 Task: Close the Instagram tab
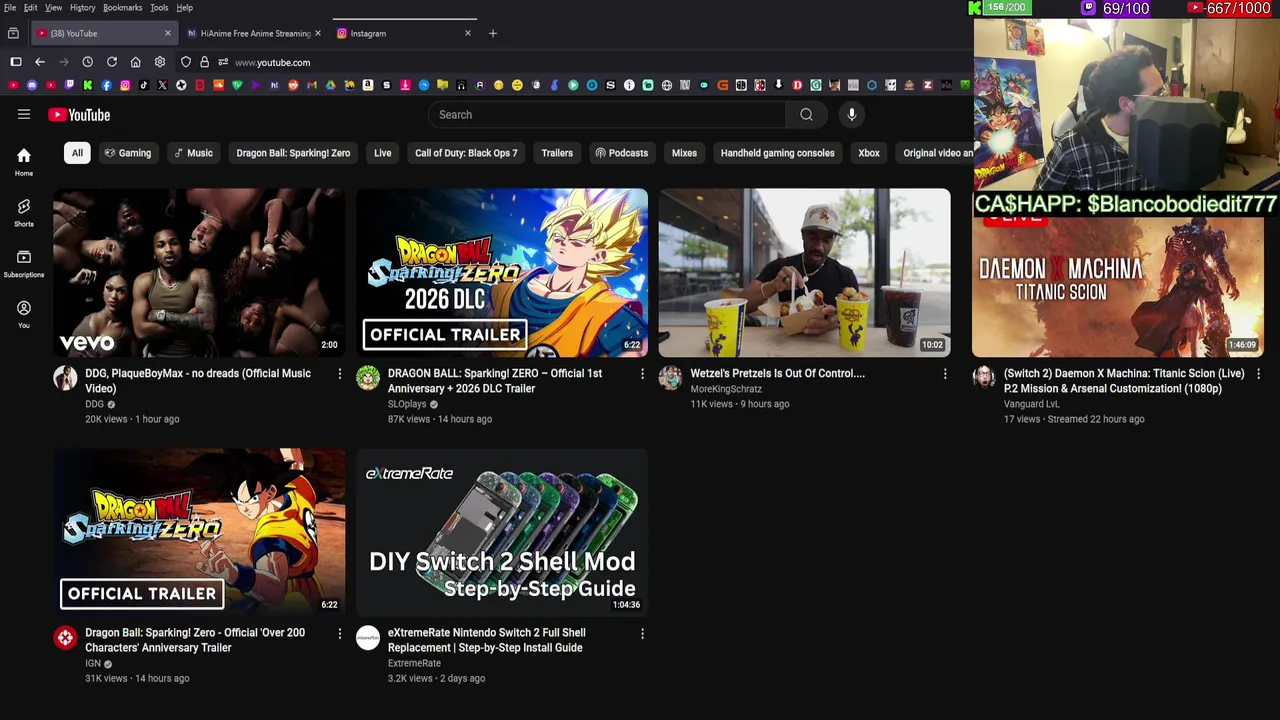click(x=467, y=33)
